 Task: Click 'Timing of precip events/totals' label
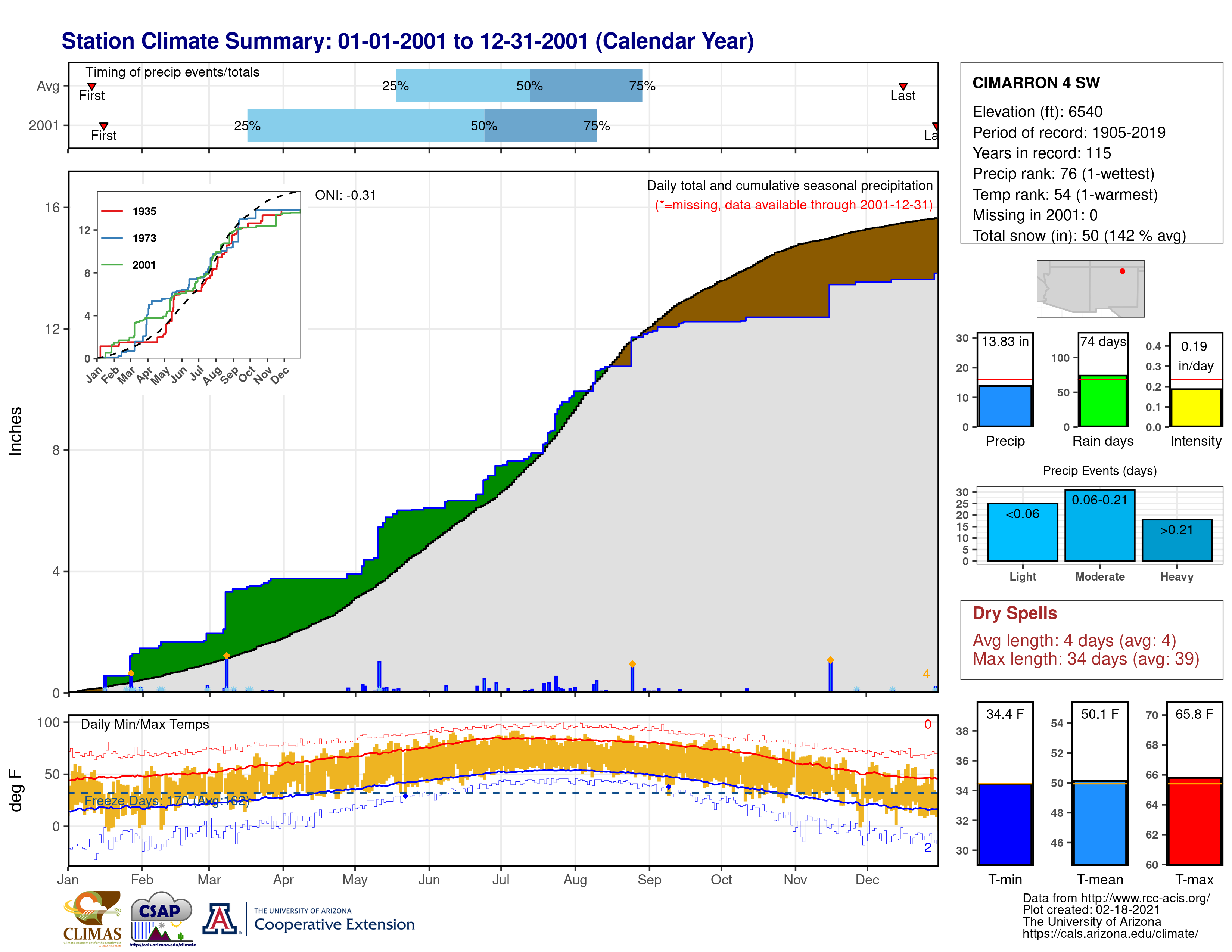coord(172,72)
